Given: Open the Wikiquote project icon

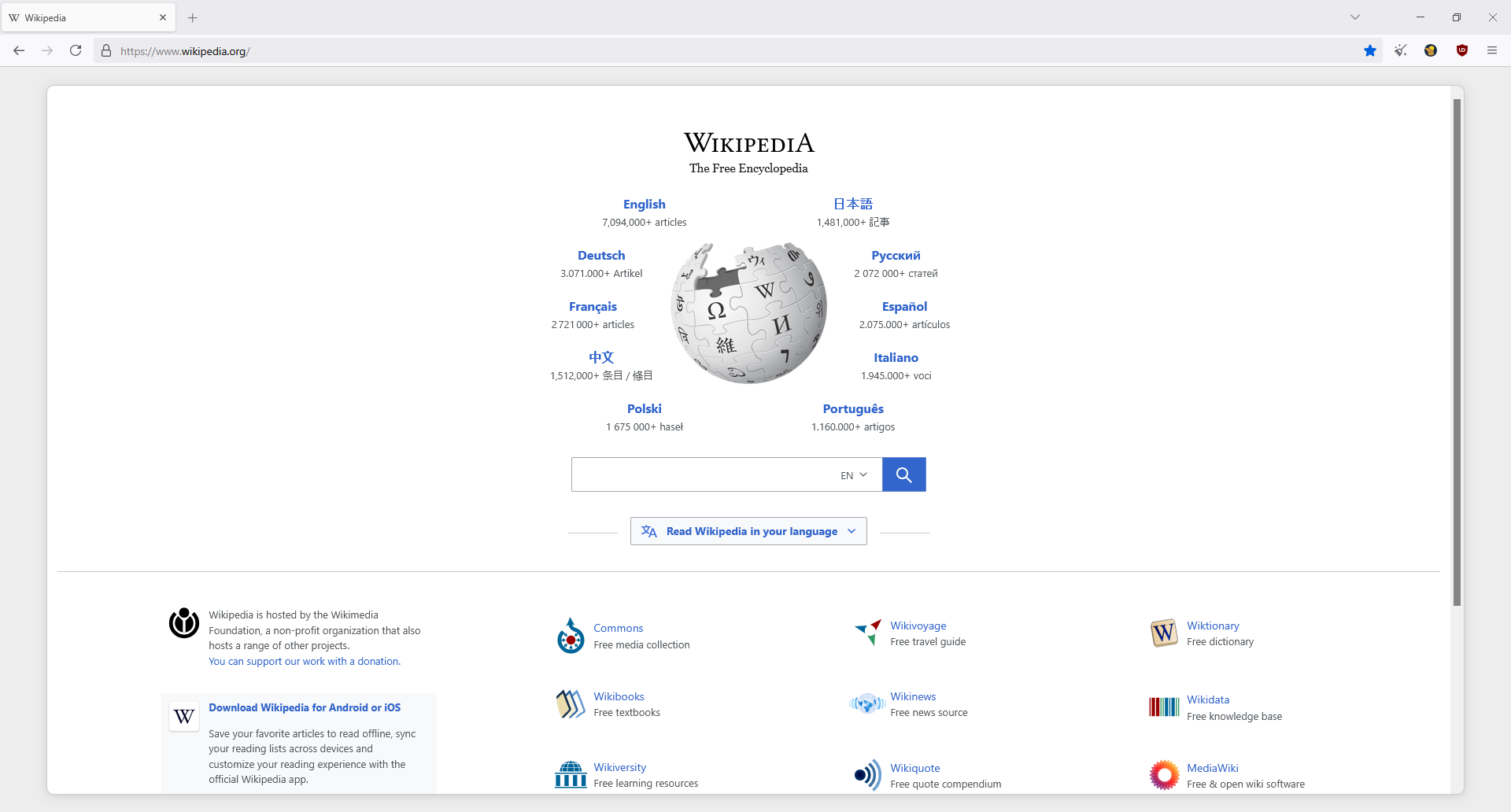Looking at the screenshot, I should pos(868,775).
